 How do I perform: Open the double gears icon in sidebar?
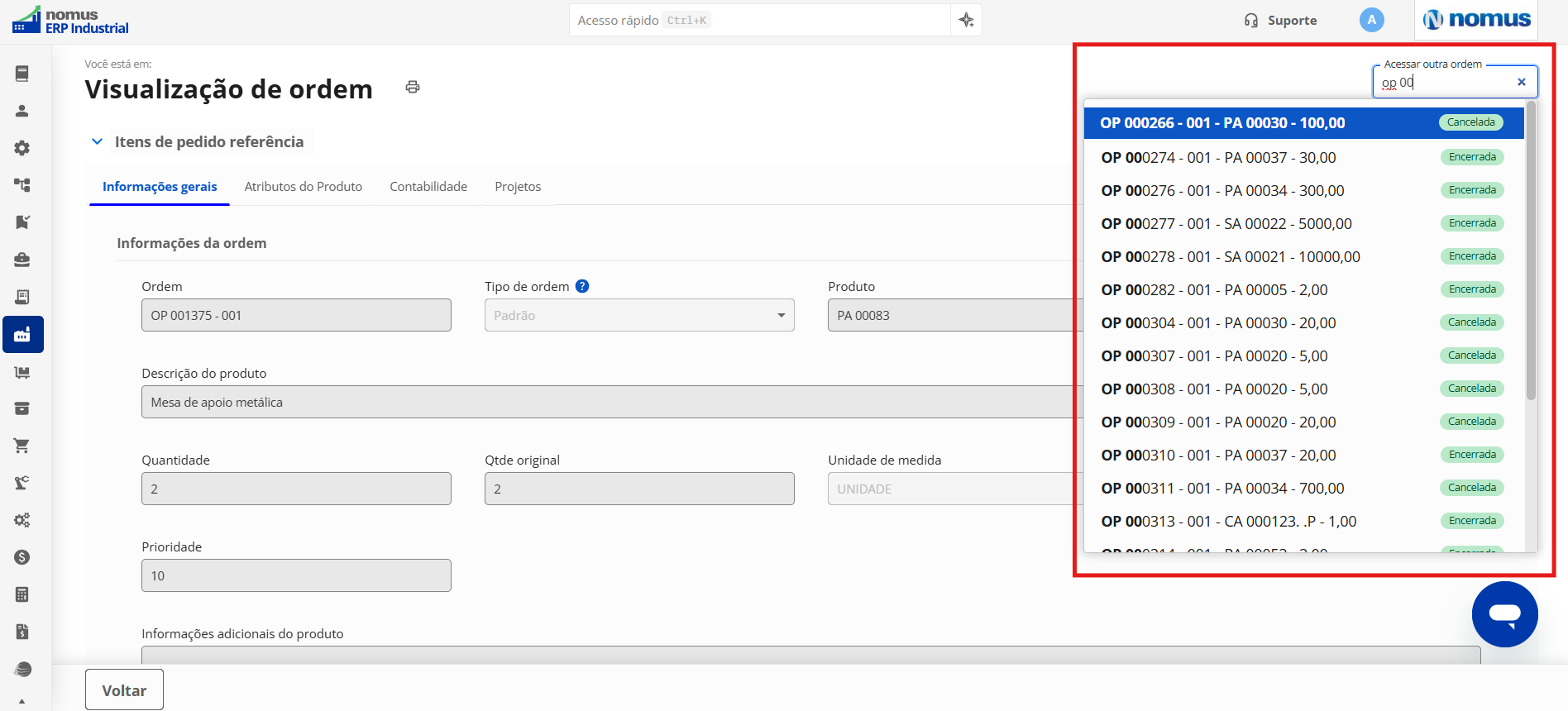(x=22, y=520)
